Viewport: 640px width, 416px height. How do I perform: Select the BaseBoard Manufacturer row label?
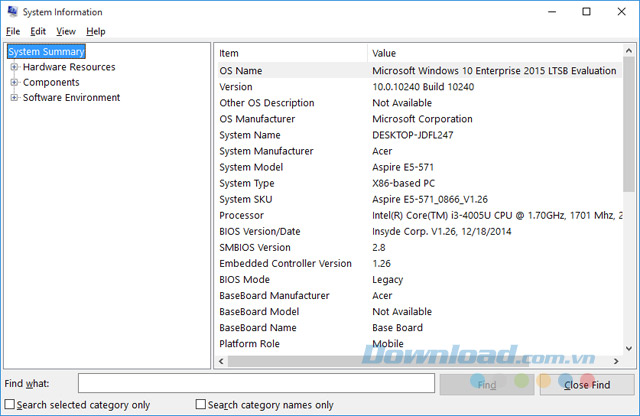click(x=274, y=296)
